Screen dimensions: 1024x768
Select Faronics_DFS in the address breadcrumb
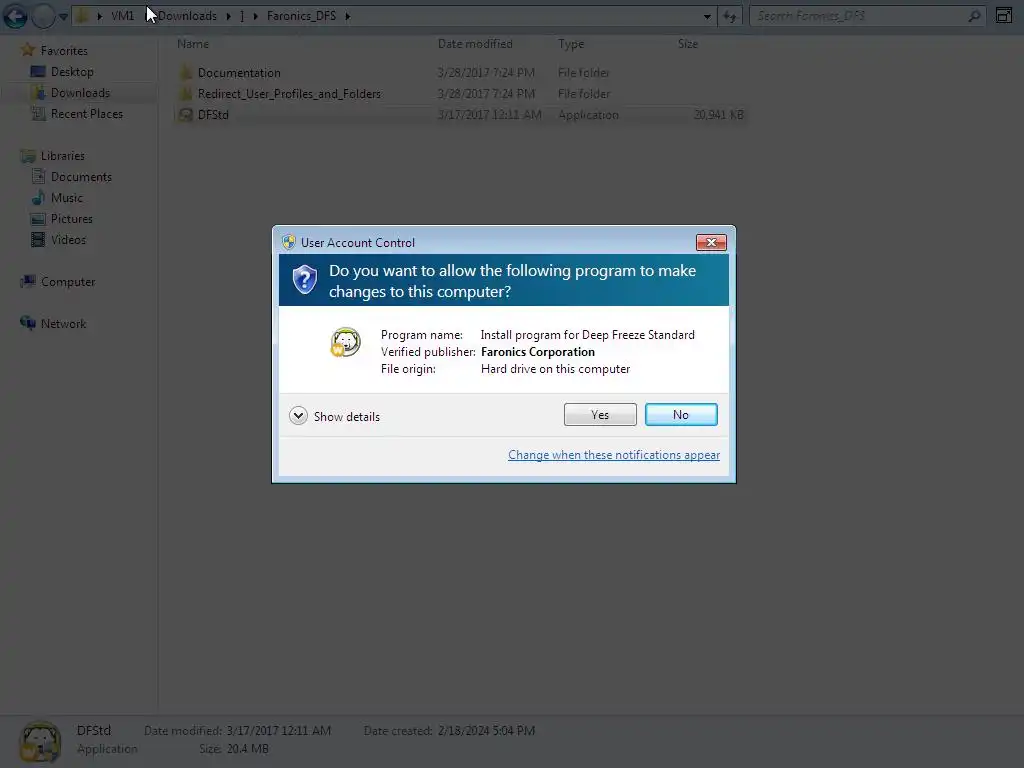point(301,16)
